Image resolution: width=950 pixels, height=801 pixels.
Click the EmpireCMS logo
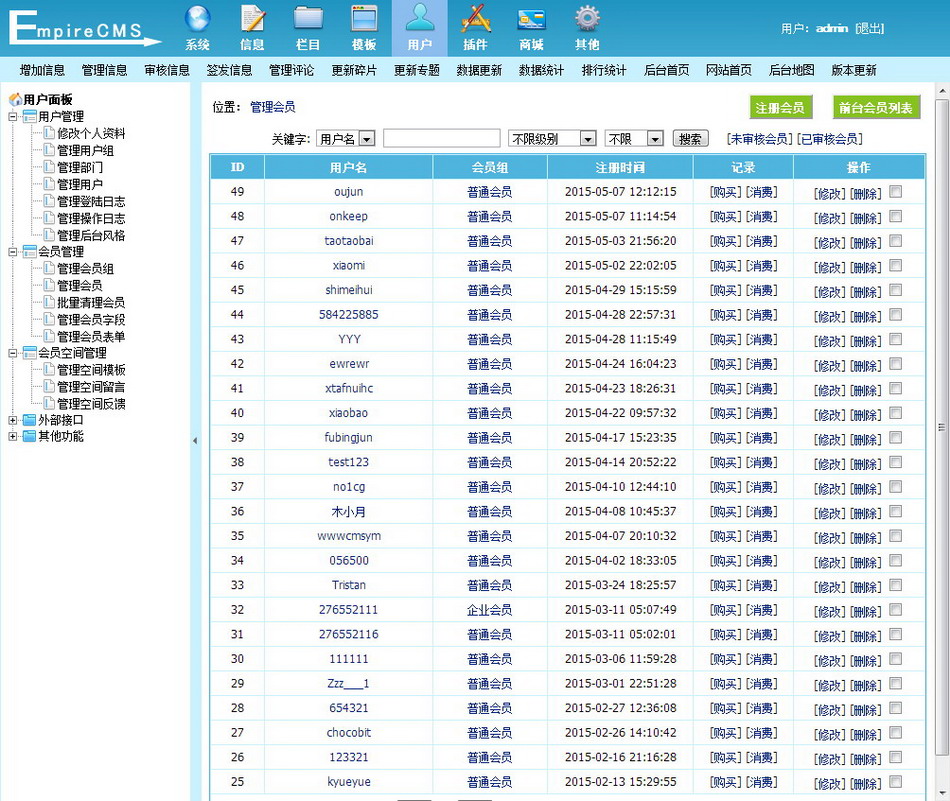coord(84,28)
